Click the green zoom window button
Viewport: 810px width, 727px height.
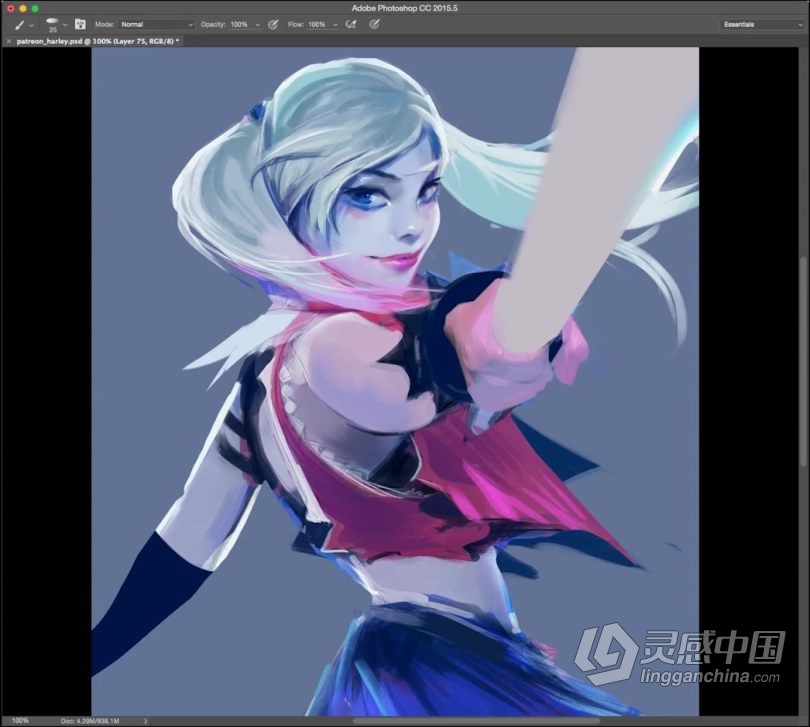(x=35, y=8)
